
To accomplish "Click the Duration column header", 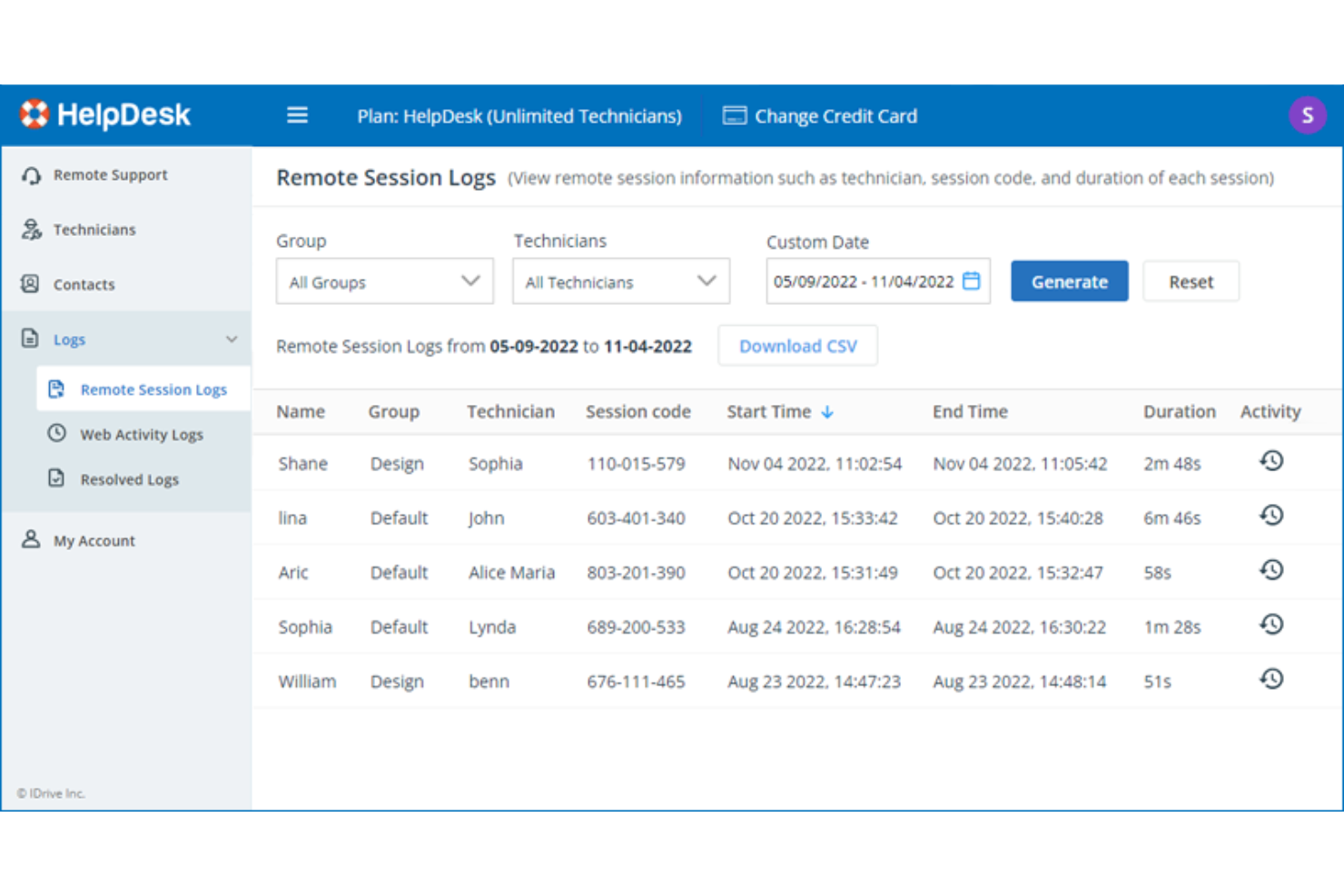I will (1179, 411).
